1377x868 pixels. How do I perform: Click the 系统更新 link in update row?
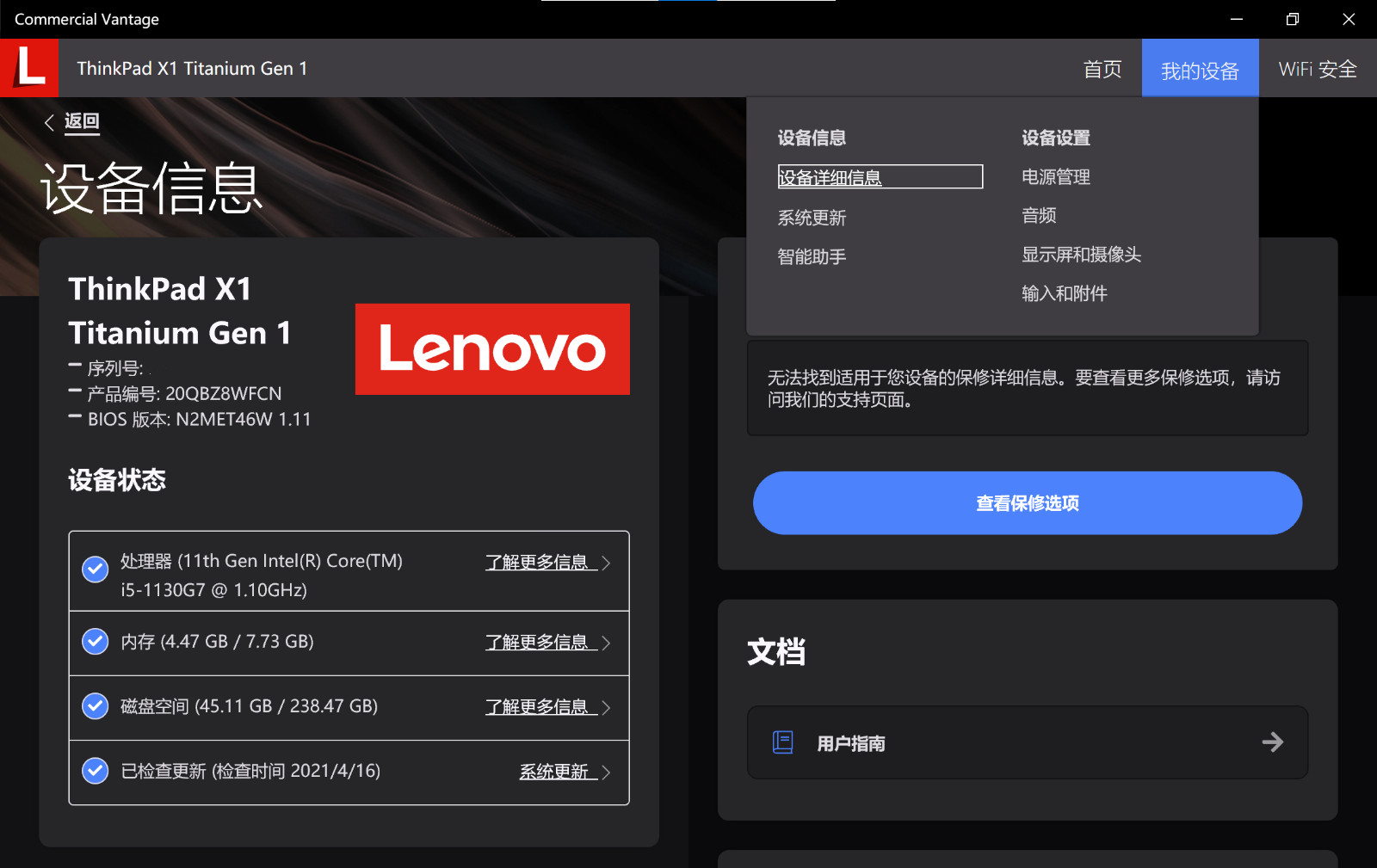point(558,772)
